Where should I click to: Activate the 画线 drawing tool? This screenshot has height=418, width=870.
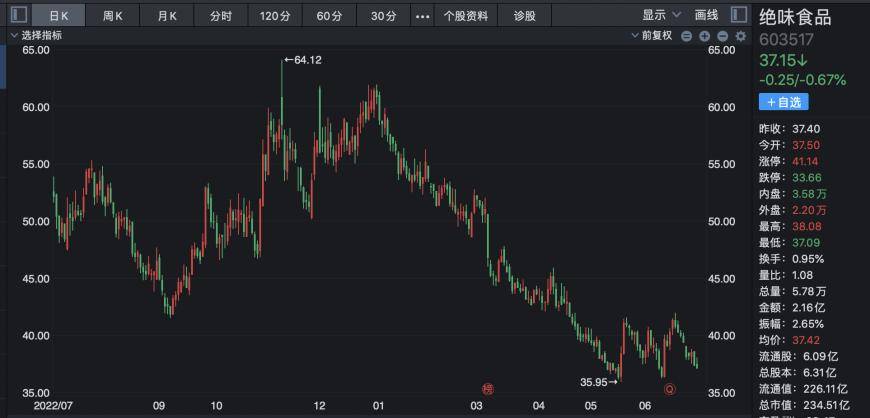(x=706, y=15)
